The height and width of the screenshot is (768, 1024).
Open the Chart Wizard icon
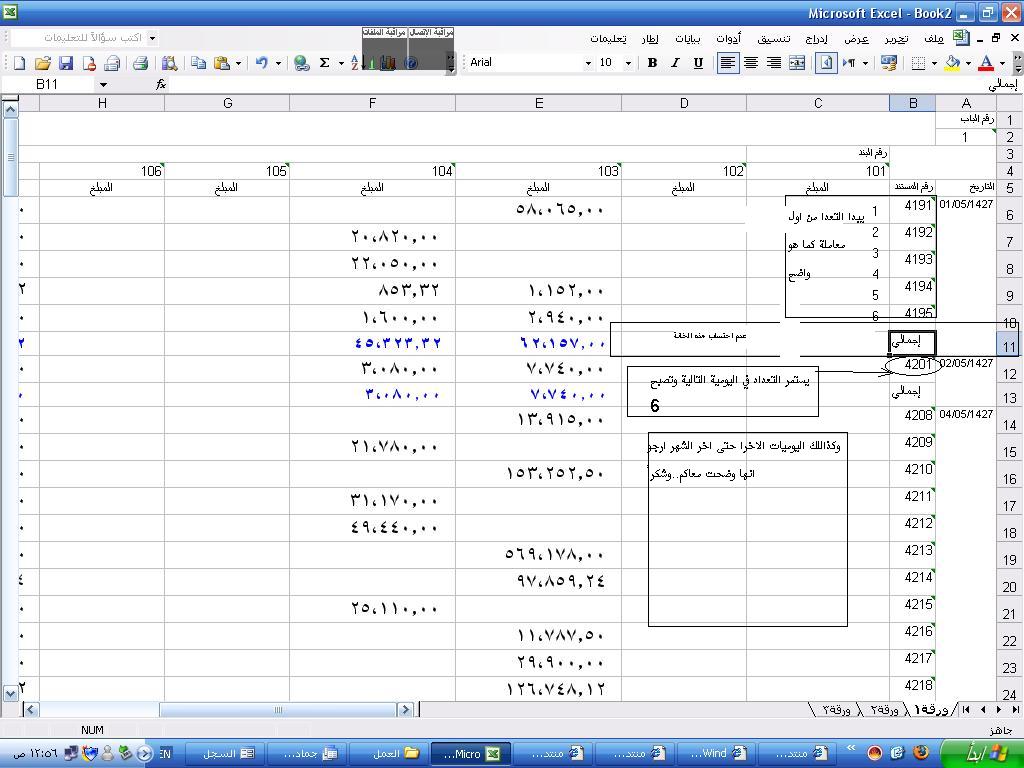click(x=388, y=63)
